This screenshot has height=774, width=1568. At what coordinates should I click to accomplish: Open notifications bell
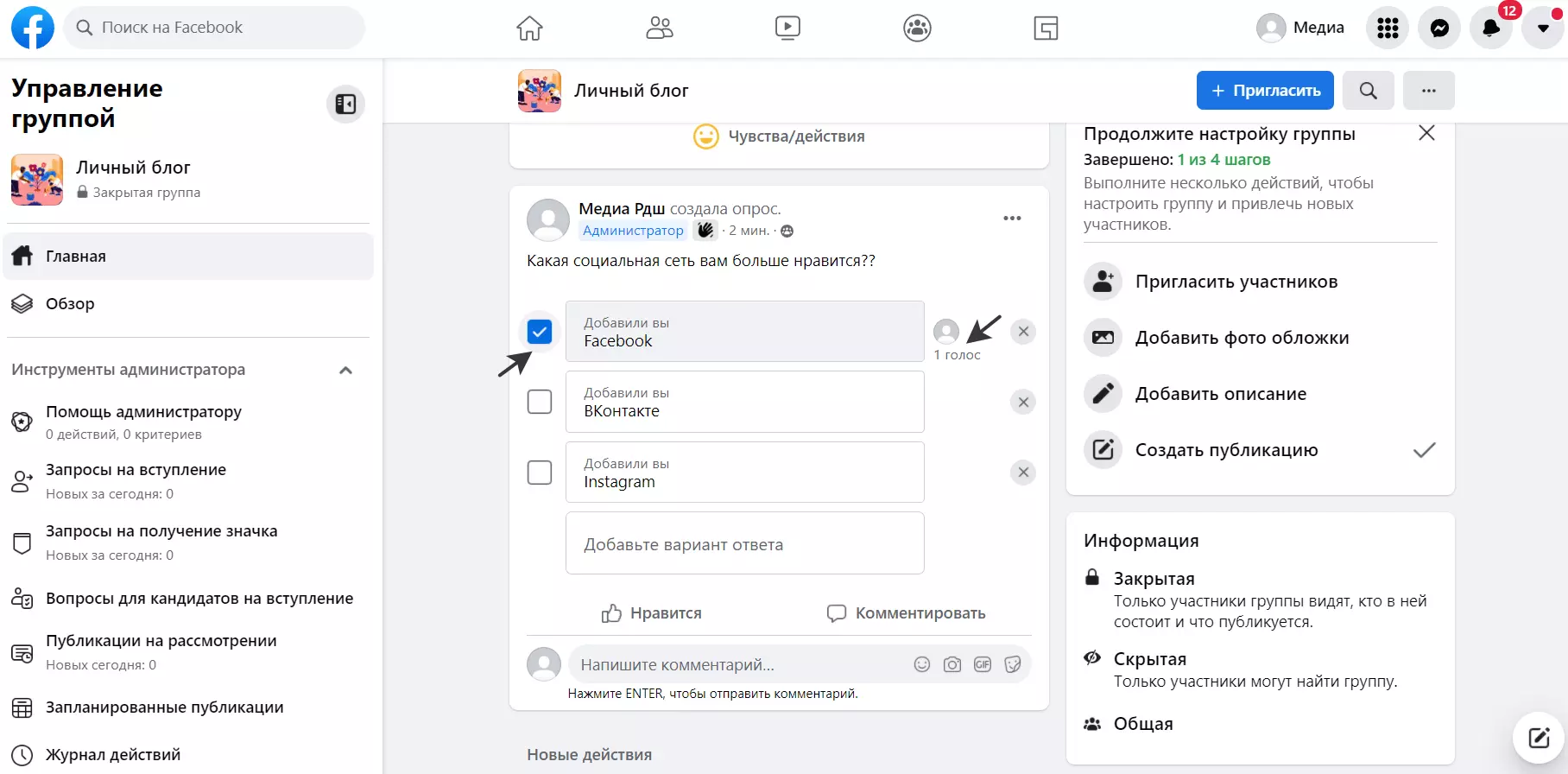click(x=1491, y=29)
